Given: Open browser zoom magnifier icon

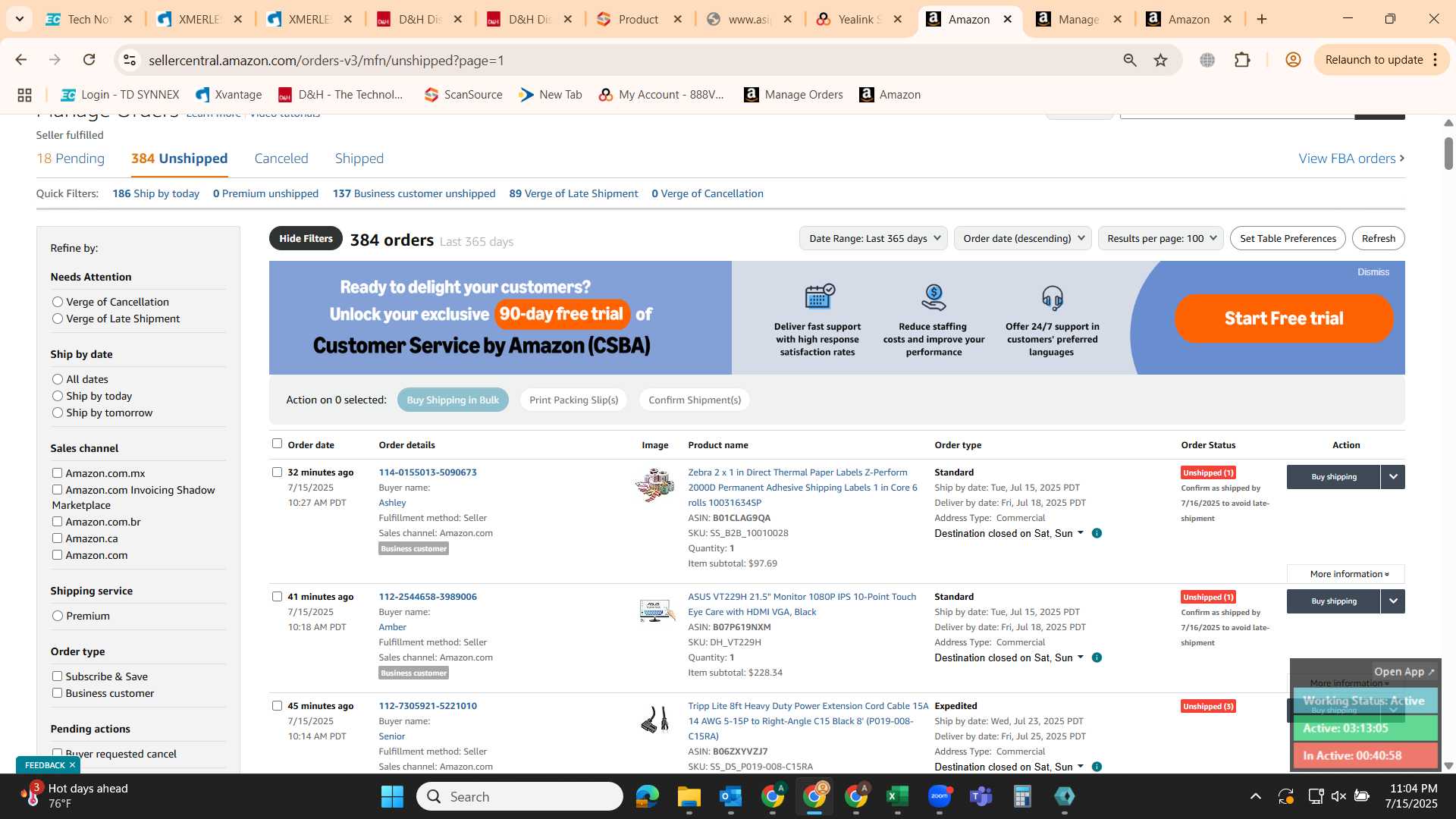Looking at the screenshot, I should [x=1130, y=60].
